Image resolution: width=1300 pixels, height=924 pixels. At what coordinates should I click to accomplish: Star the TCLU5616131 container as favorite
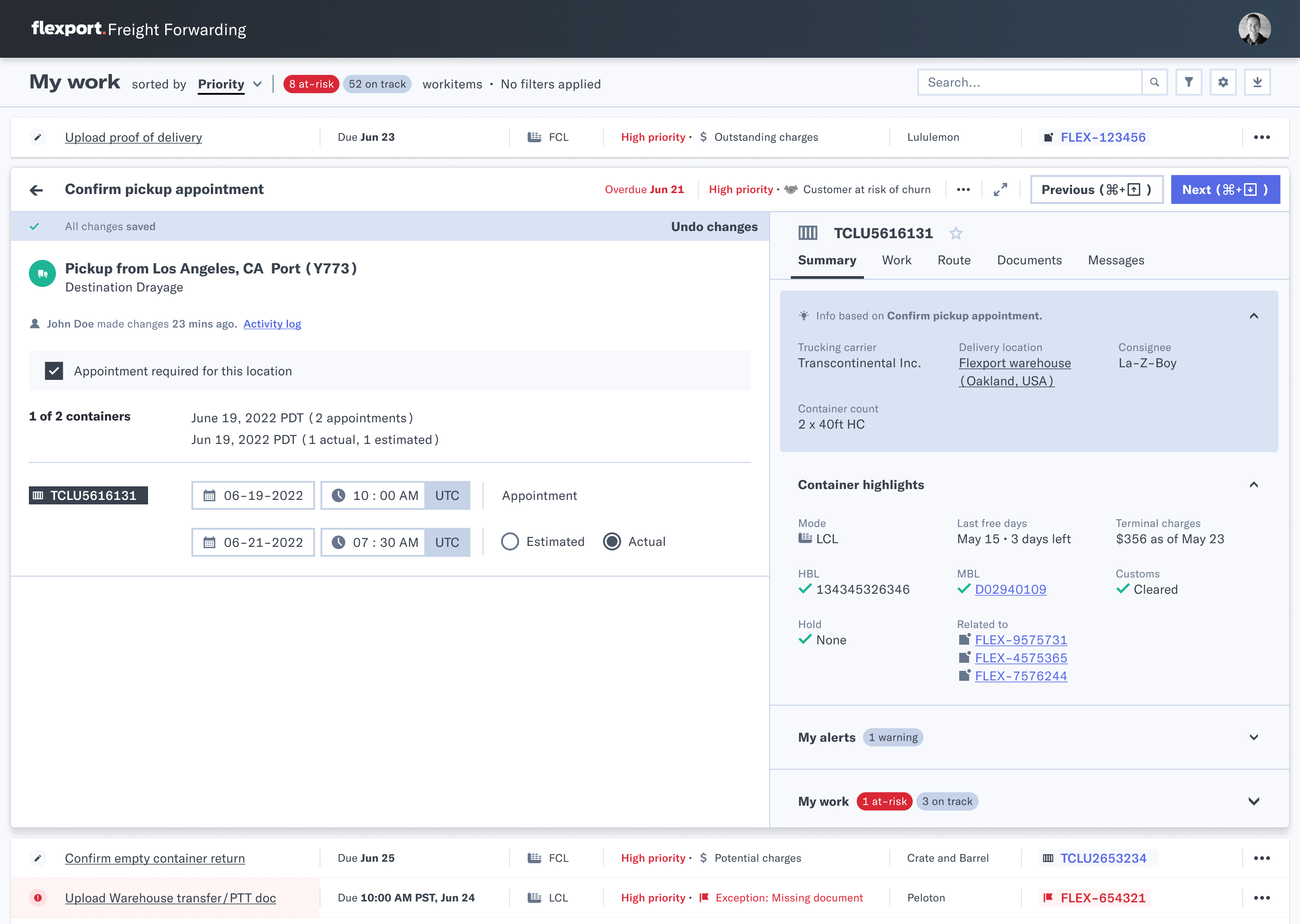point(956,233)
